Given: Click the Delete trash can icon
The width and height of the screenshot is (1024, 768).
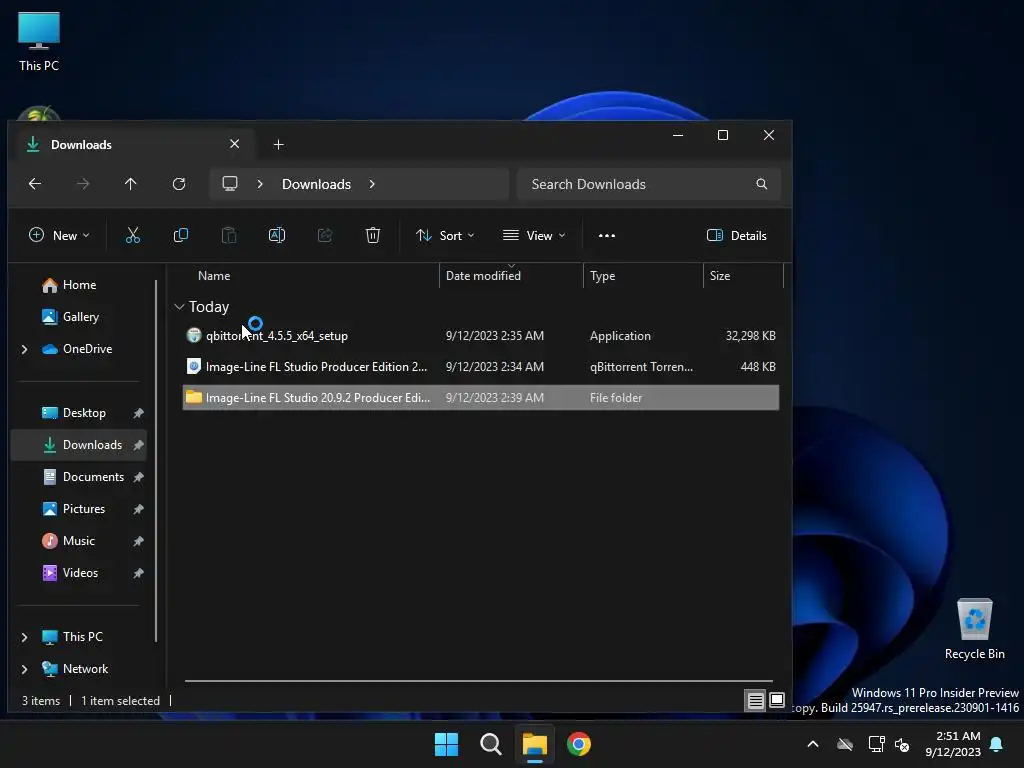Looking at the screenshot, I should click(372, 235).
